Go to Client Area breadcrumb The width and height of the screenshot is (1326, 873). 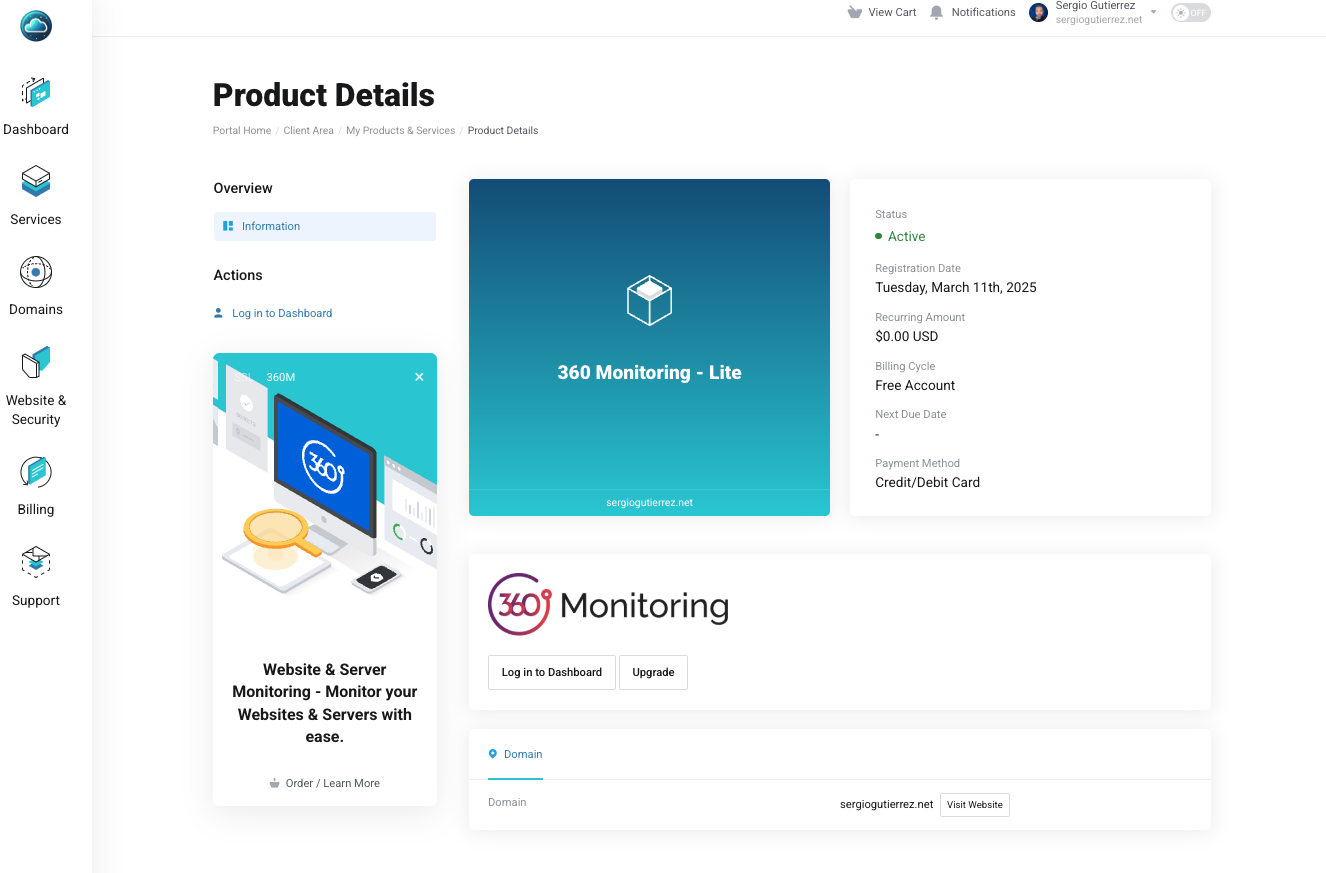coord(308,130)
